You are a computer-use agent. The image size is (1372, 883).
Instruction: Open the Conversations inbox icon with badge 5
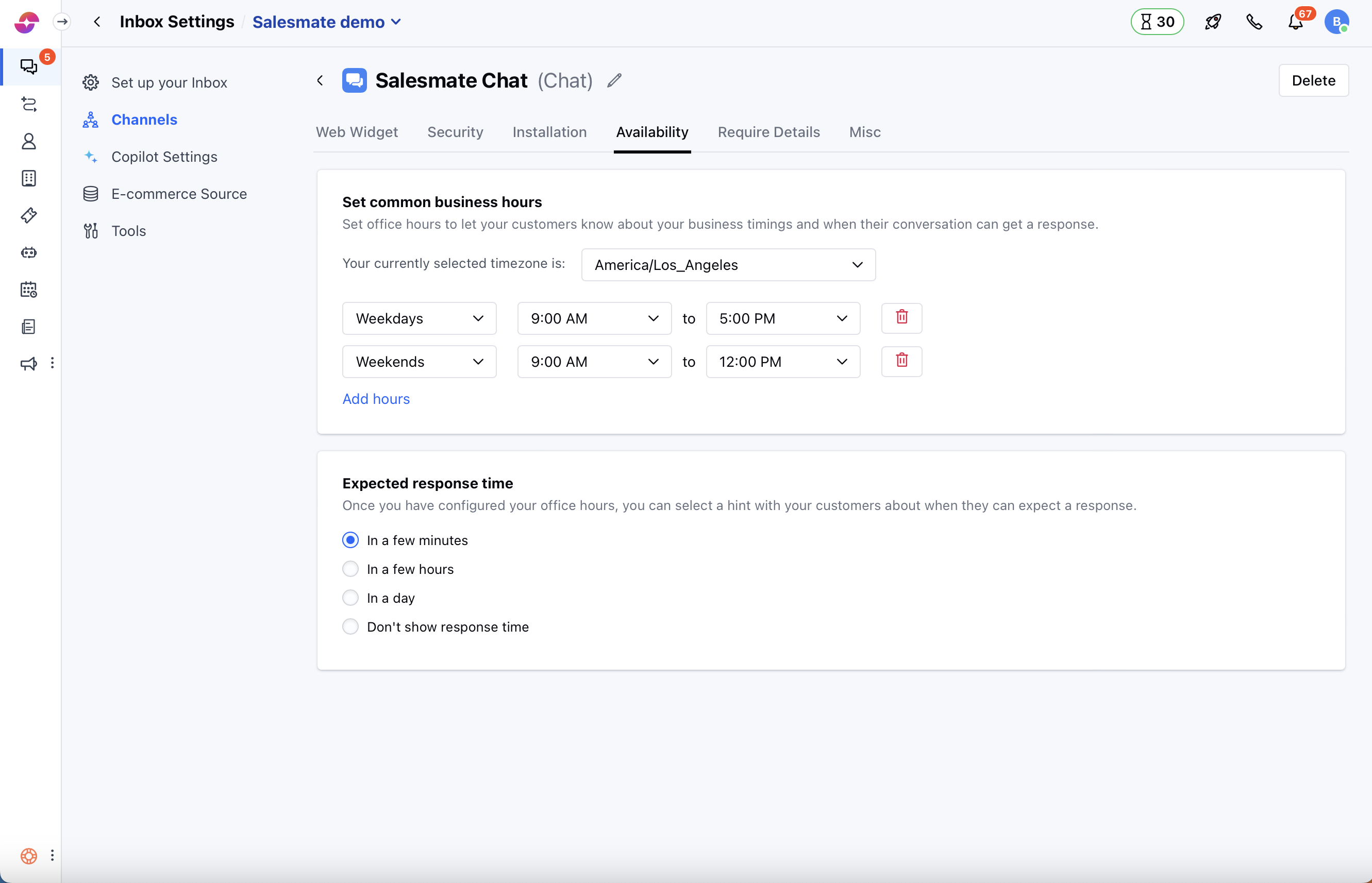point(29,66)
